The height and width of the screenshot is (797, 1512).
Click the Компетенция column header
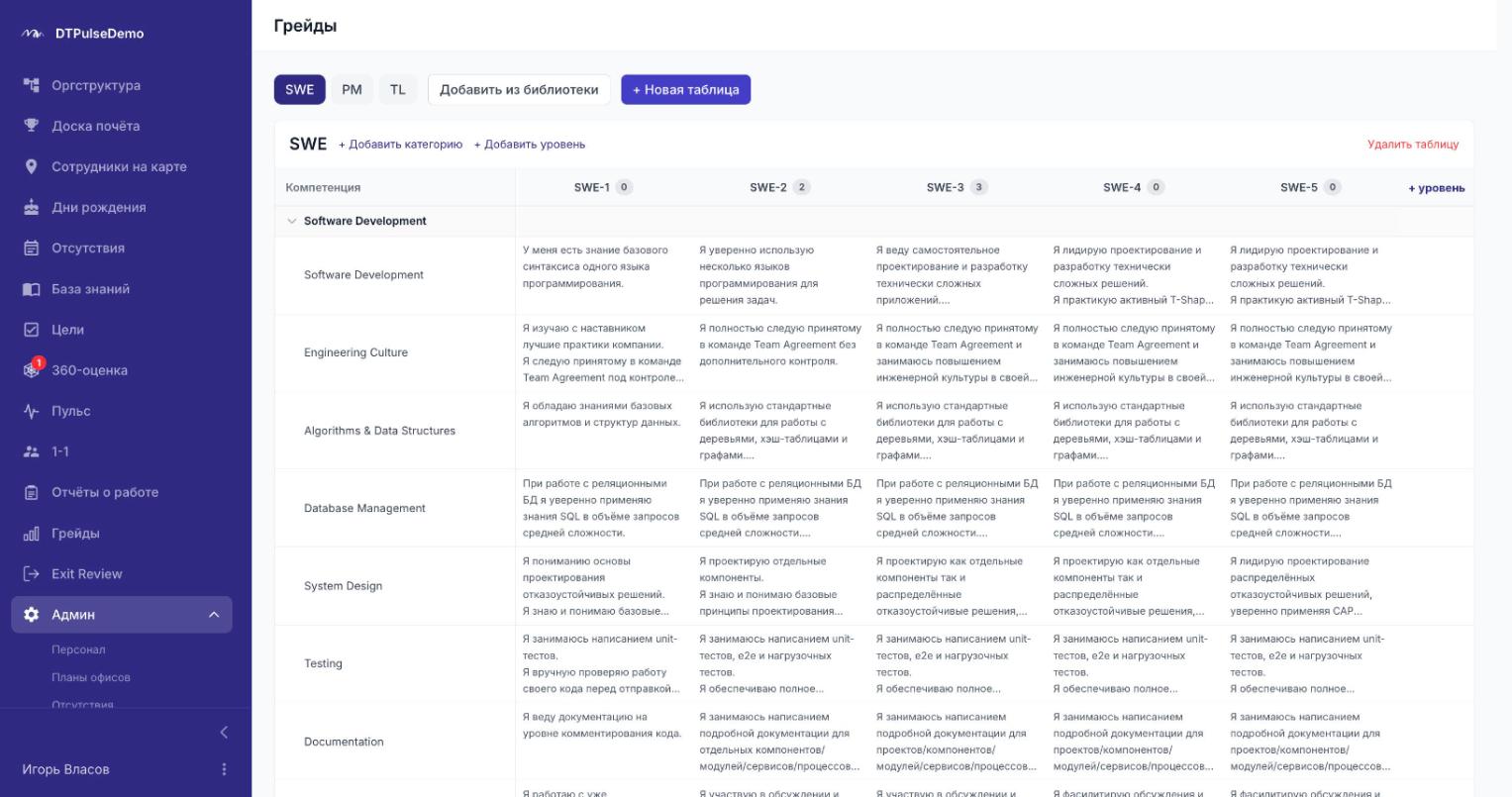323,188
